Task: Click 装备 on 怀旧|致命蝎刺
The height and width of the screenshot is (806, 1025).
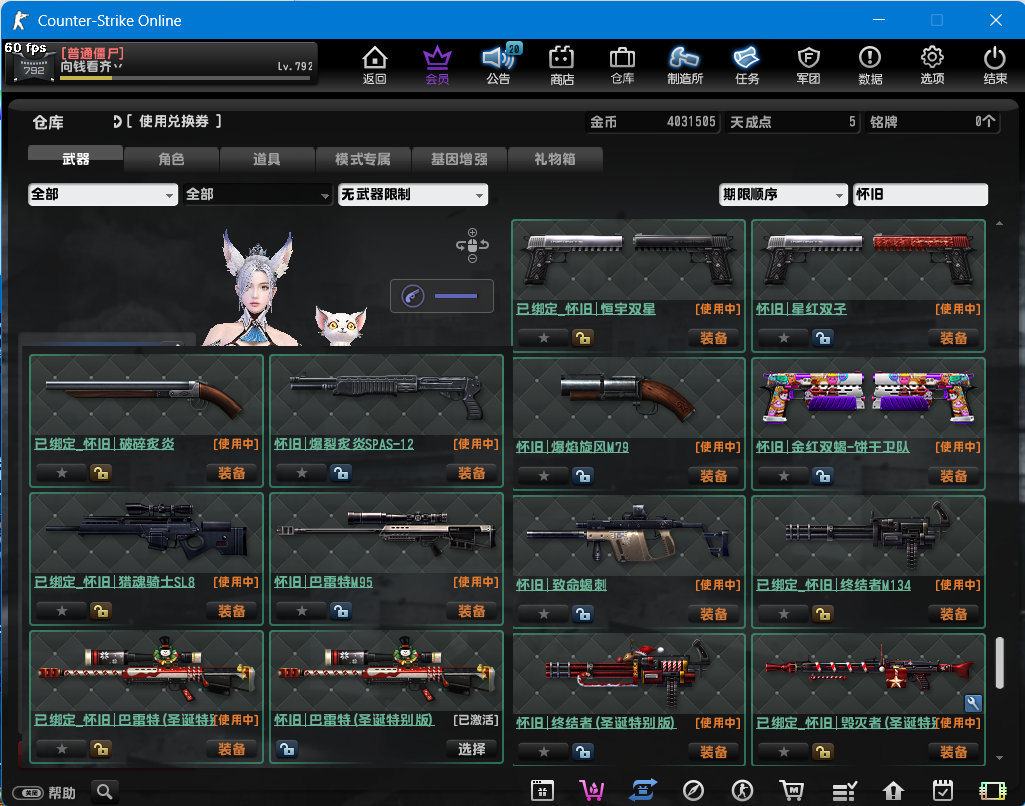Action: pos(713,614)
